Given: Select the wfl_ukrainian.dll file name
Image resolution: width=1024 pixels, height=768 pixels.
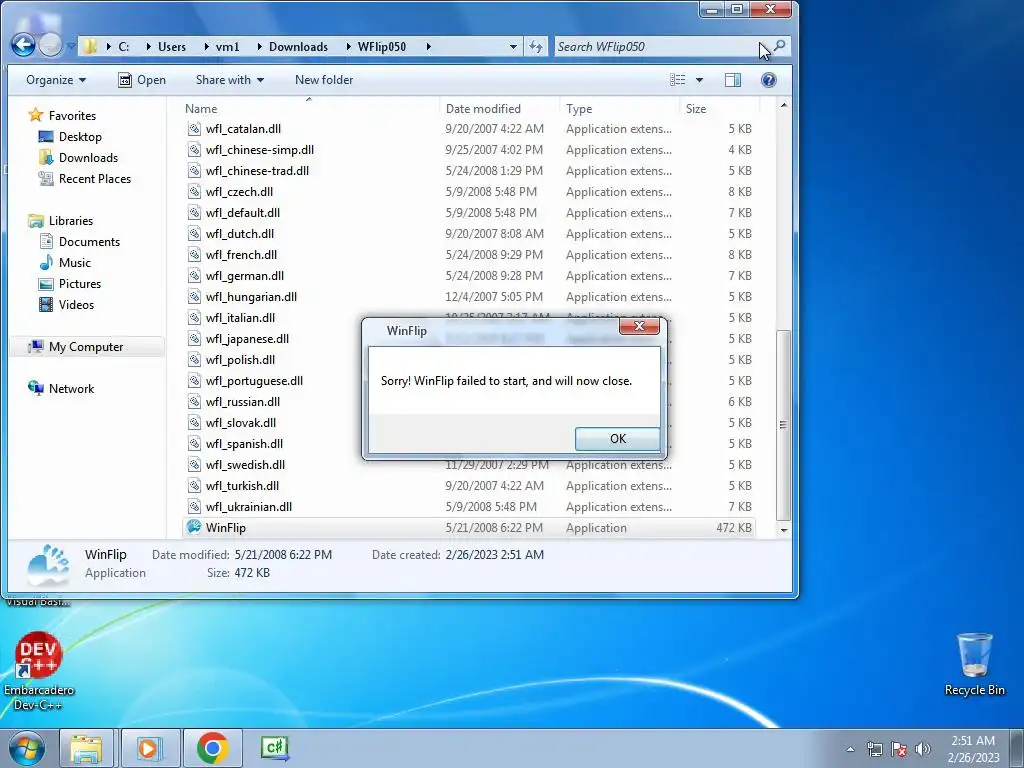Looking at the screenshot, I should tap(249, 507).
